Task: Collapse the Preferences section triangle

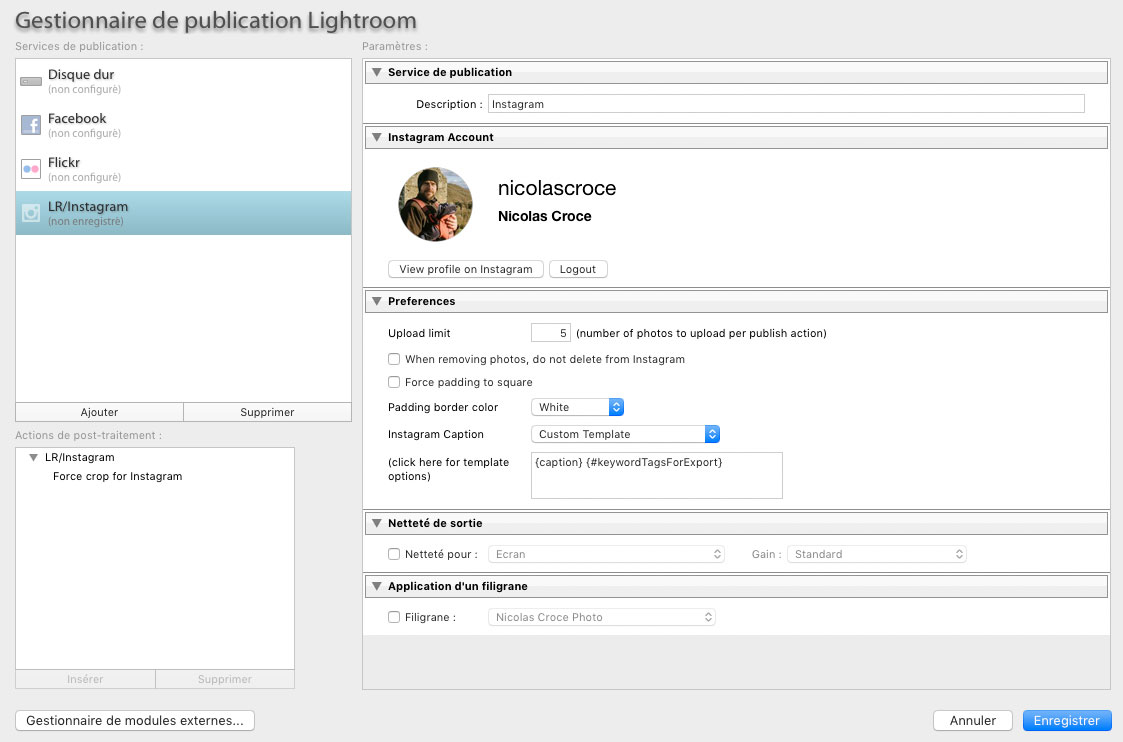Action: (377, 302)
